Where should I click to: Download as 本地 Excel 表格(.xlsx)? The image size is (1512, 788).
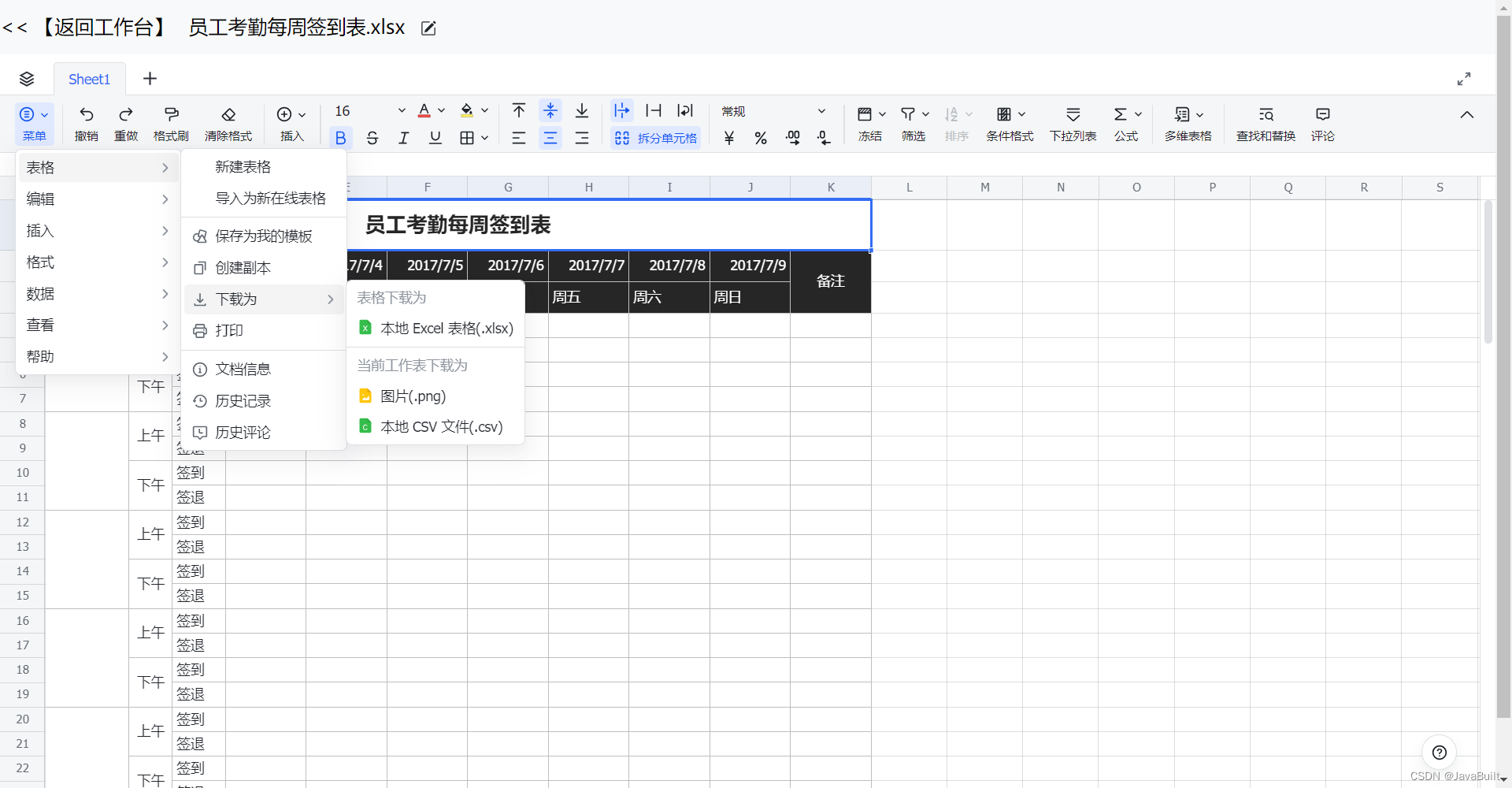coord(435,329)
